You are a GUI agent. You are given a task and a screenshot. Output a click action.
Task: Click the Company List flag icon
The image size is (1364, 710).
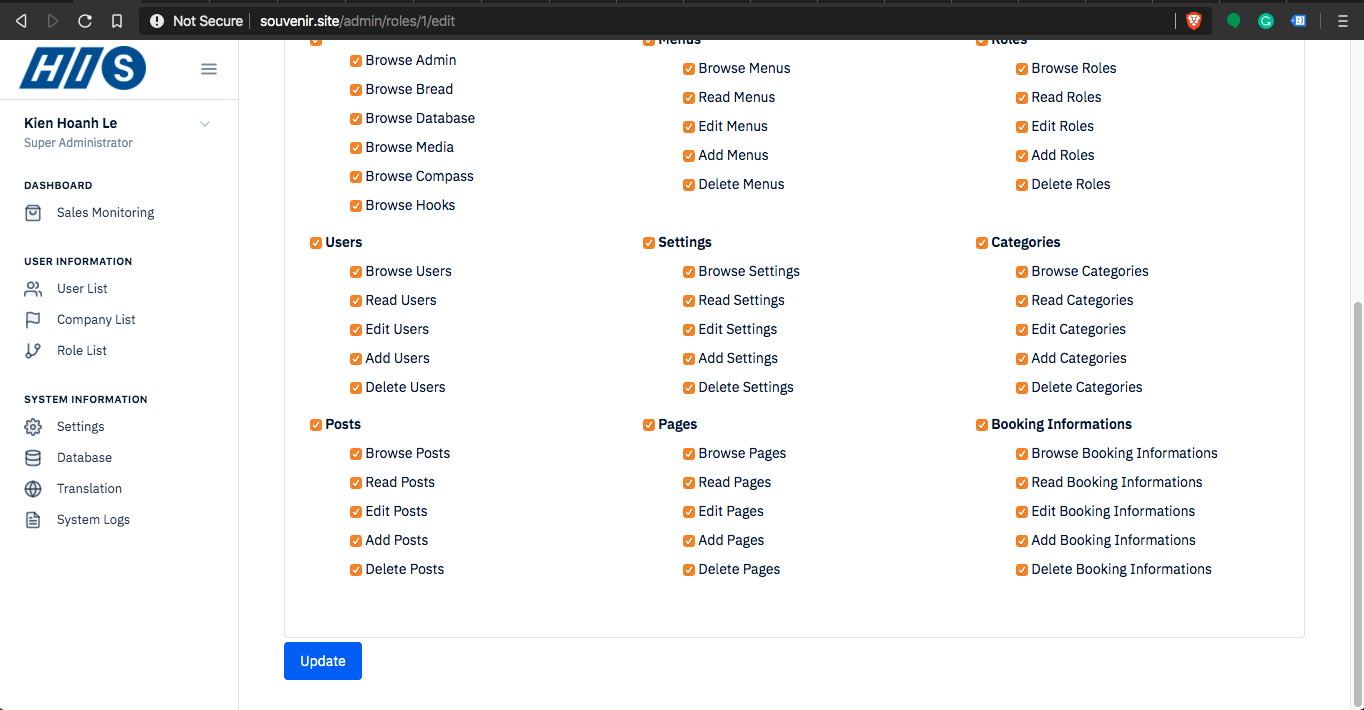click(33, 320)
